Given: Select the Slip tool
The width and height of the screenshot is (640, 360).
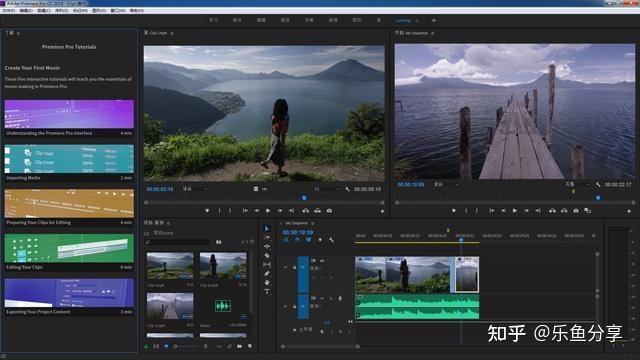Looking at the screenshot, I should tap(267, 264).
